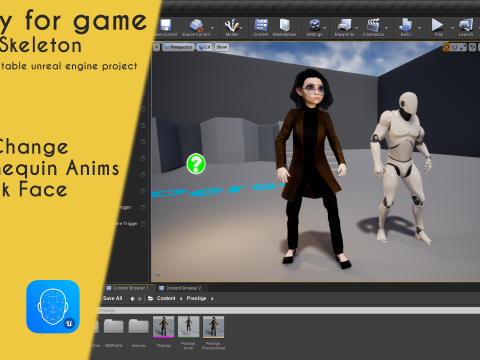Open the Content toolbar icon
Image resolution: width=480 pixels, height=360 pixels.
261,25
